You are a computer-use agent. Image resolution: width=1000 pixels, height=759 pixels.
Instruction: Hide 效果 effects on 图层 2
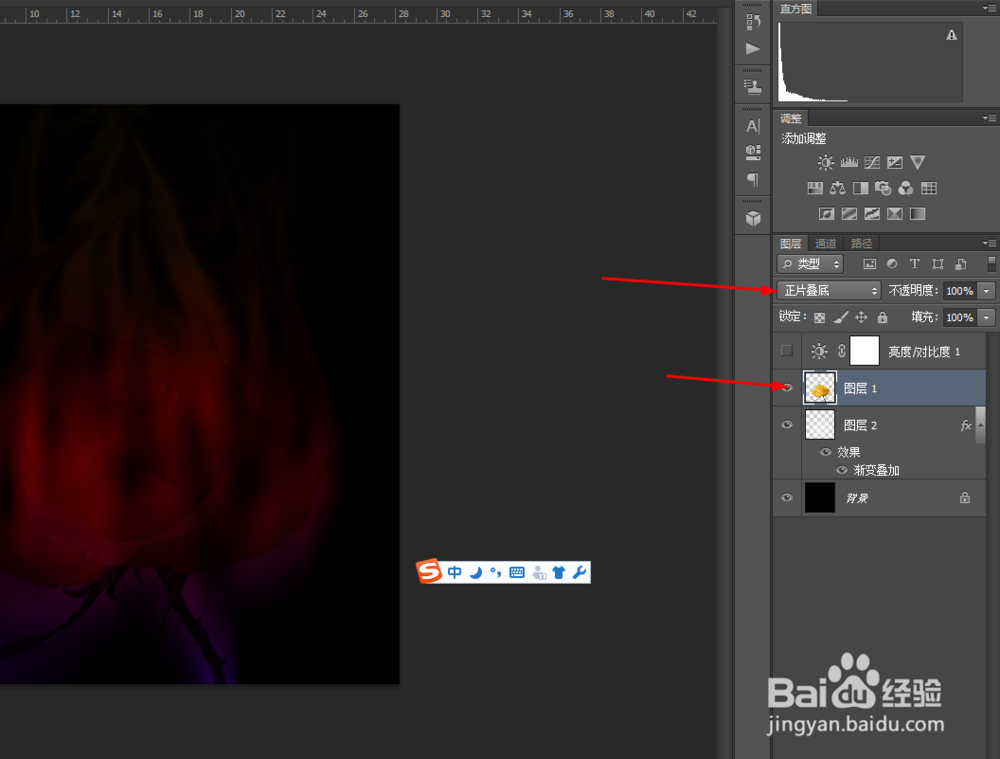click(825, 452)
